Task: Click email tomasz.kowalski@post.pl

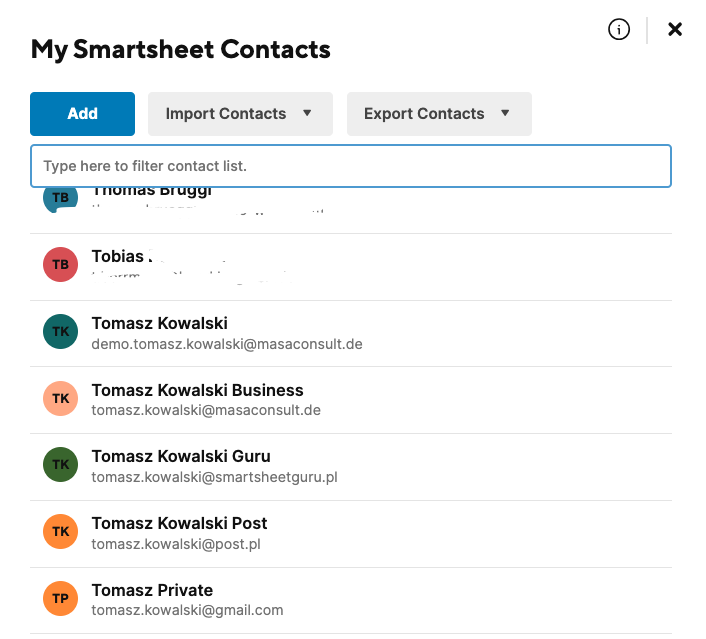Action: click(176, 544)
